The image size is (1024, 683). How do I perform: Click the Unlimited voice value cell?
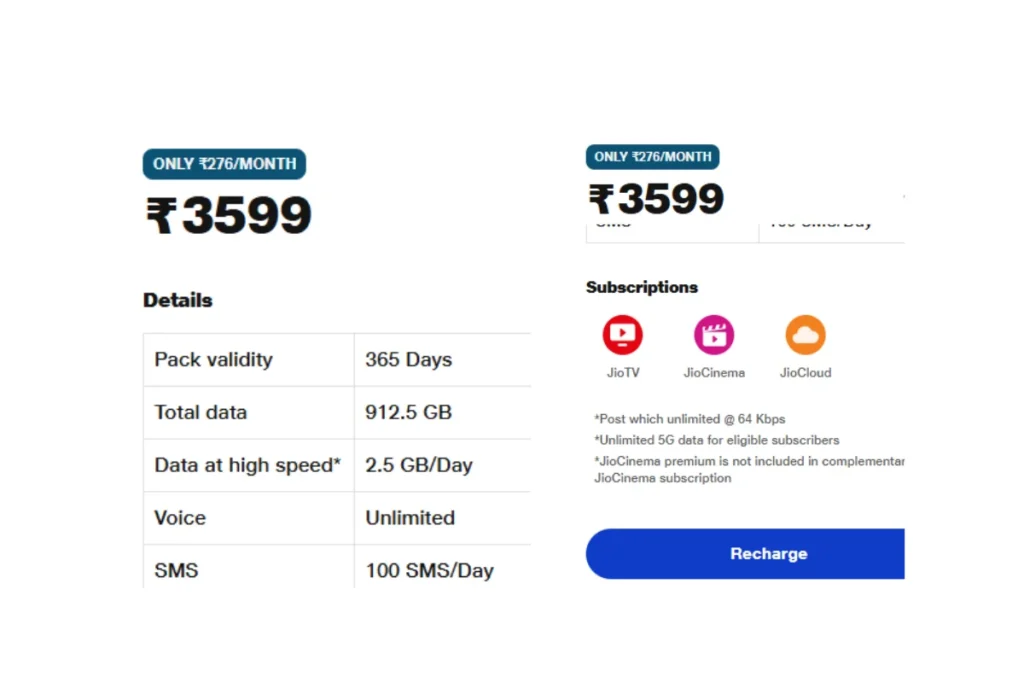point(442,518)
